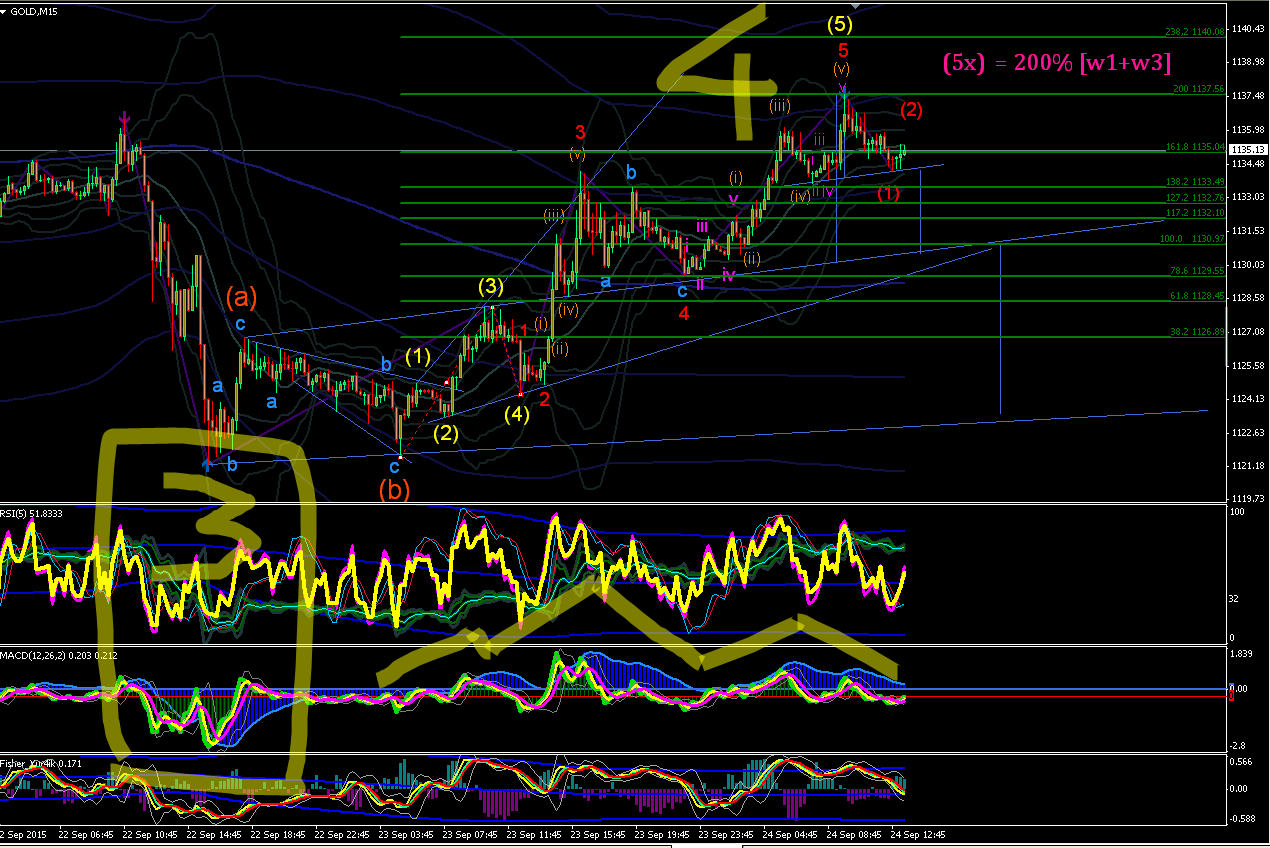Viewport: 1270px width, 848px height.
Task: Click the Fibonacci level '117.2 1132.10'
Action: (1196, 213)
